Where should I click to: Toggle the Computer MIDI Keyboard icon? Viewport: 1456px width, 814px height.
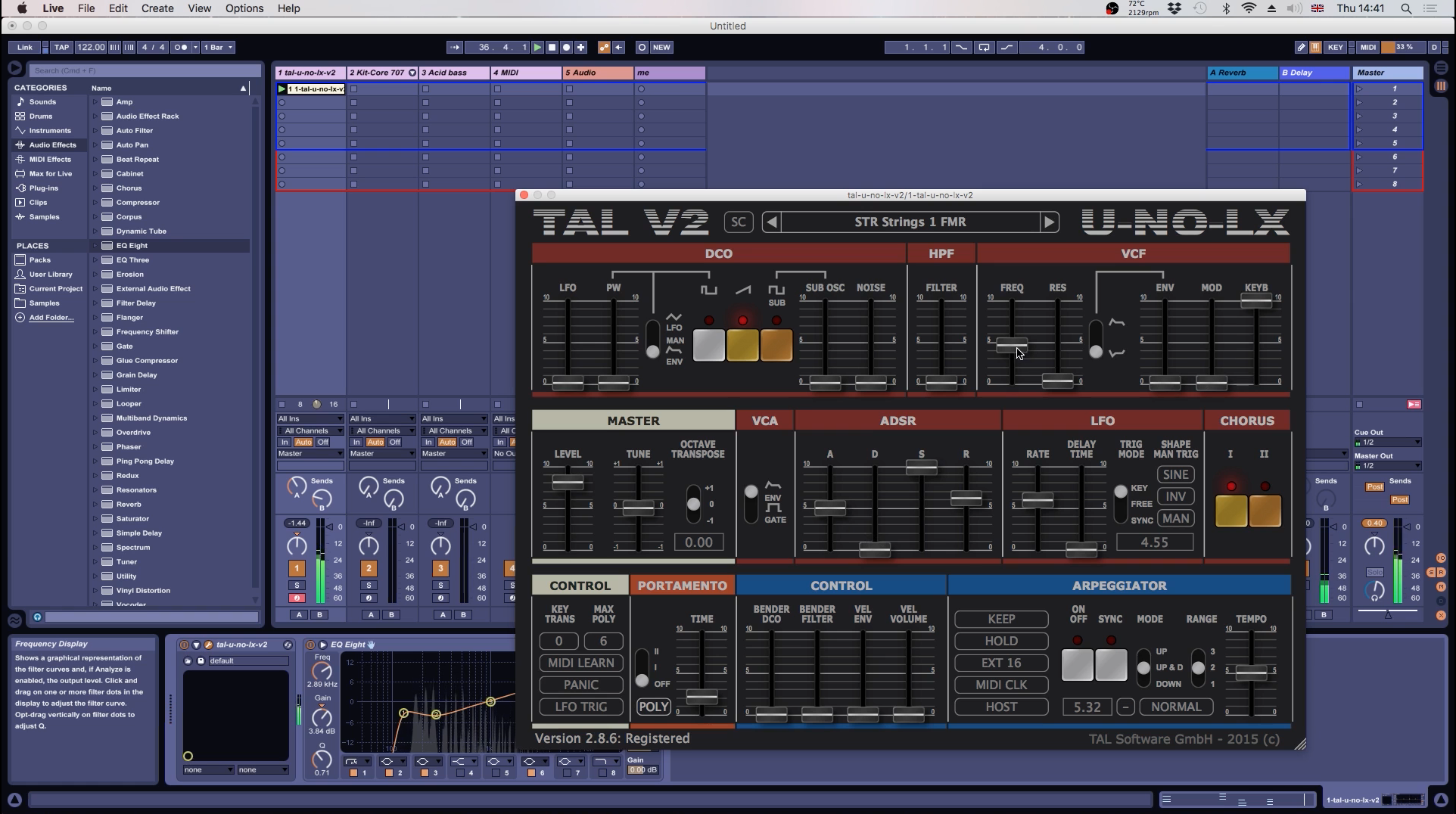[1315, 47]
